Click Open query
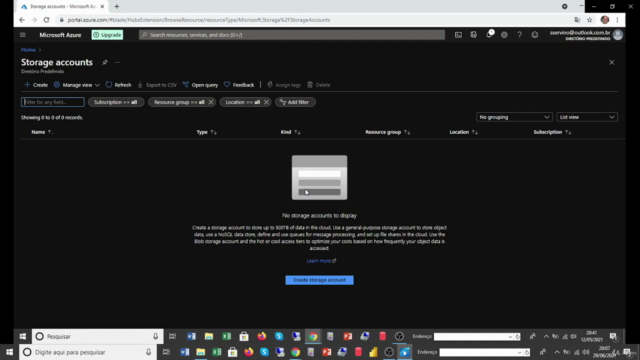640x360 pixels. (x=200, y=85)
